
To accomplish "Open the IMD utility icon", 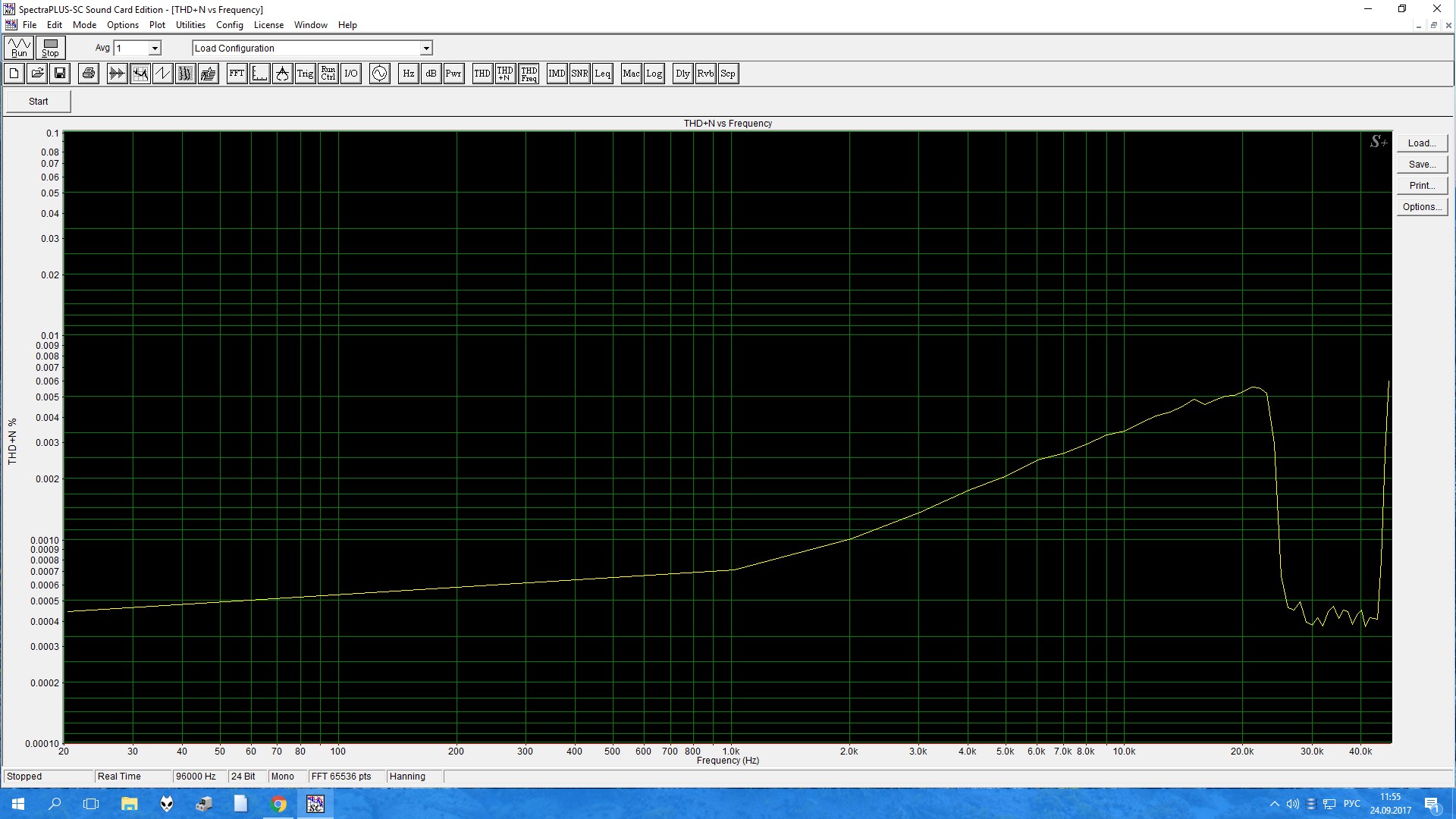I will click(557, 74).
